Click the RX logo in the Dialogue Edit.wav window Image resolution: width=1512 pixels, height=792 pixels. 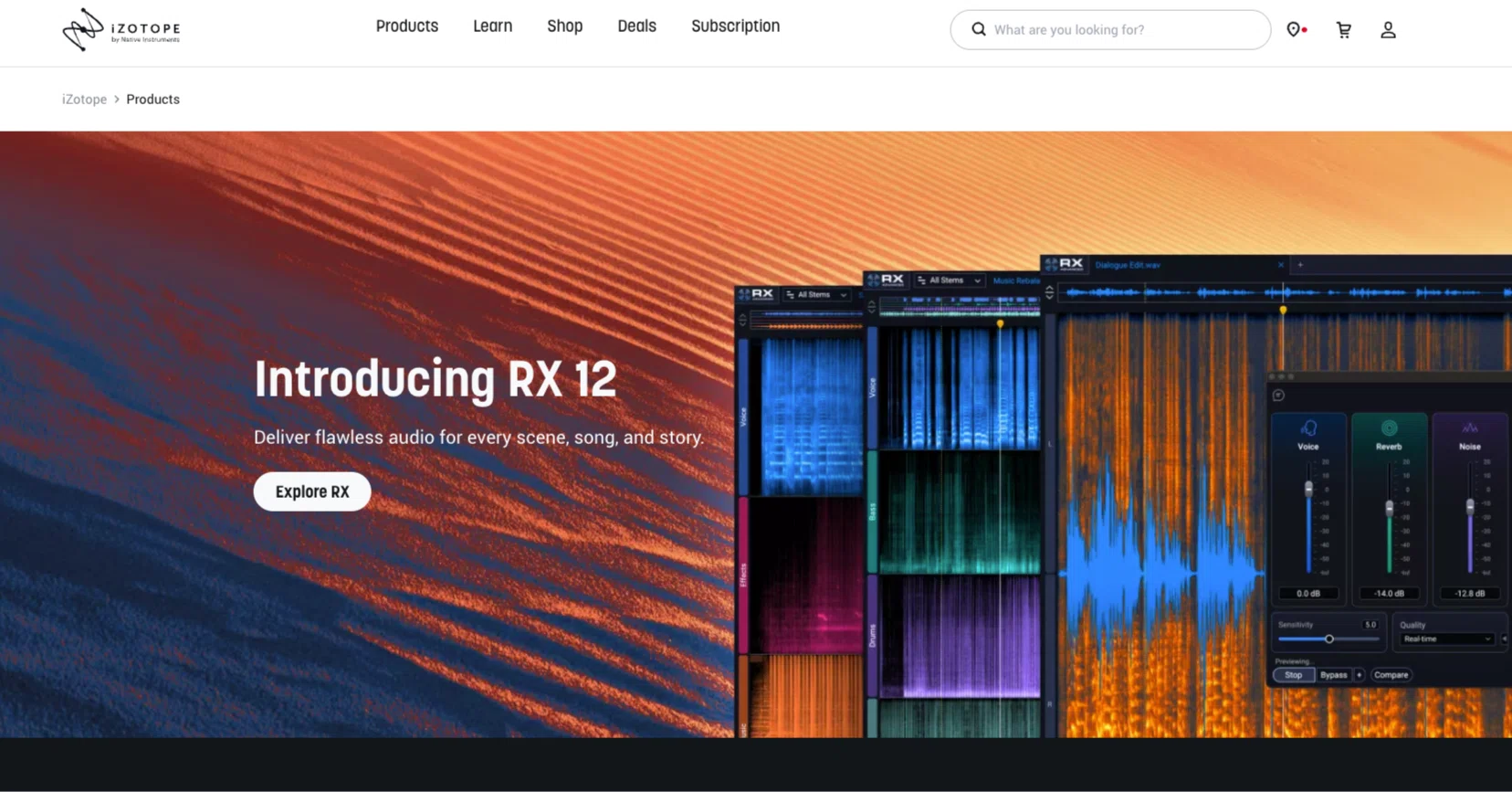pos(1065,264)
